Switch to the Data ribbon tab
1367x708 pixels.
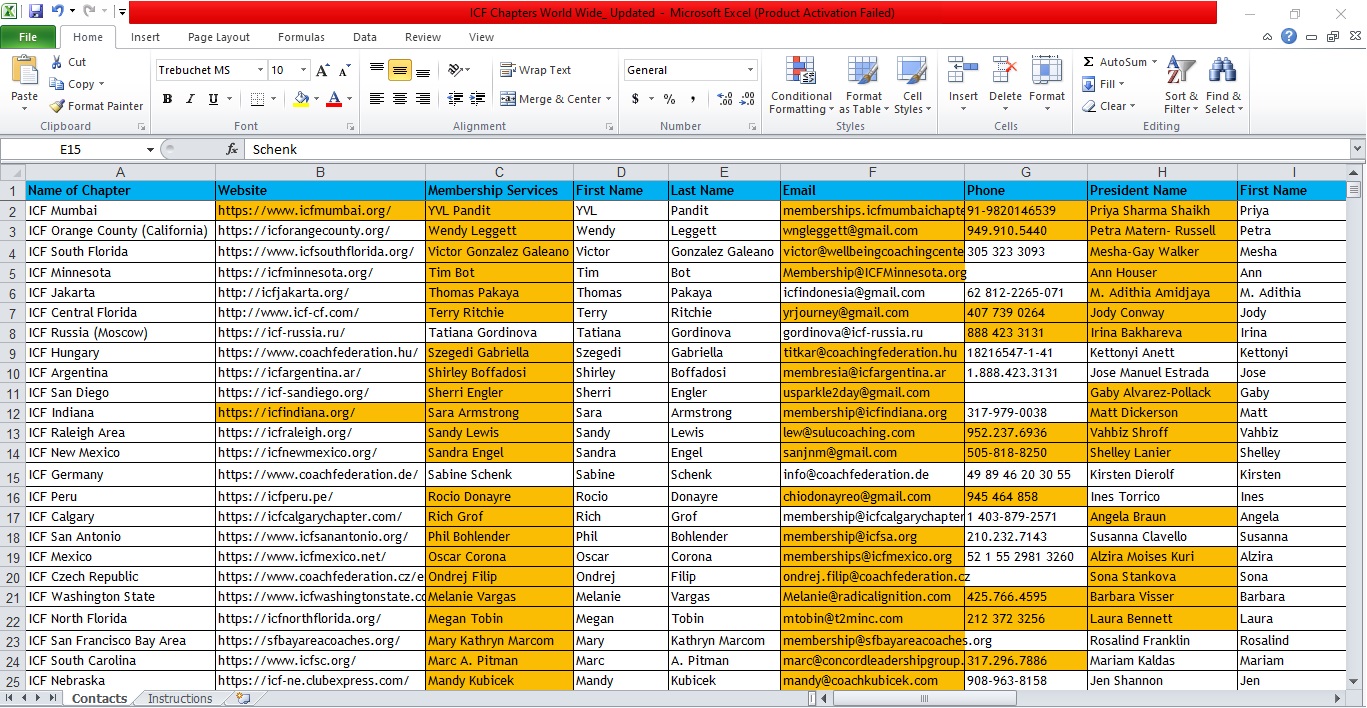pos(365,37)
